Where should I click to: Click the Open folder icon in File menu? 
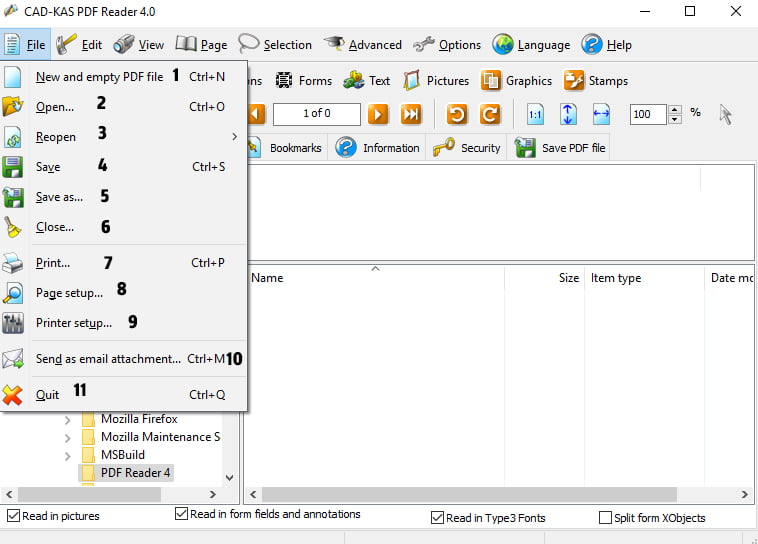[x=13, y=106]
